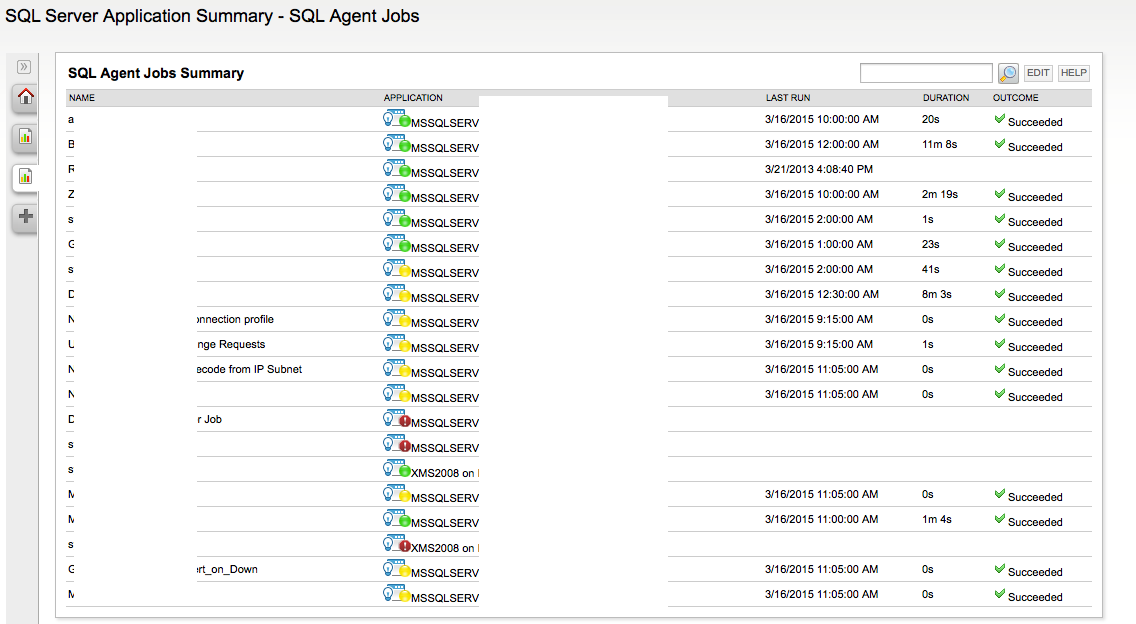Collapse the sidebar using the double-chevron button

[23, 67]
